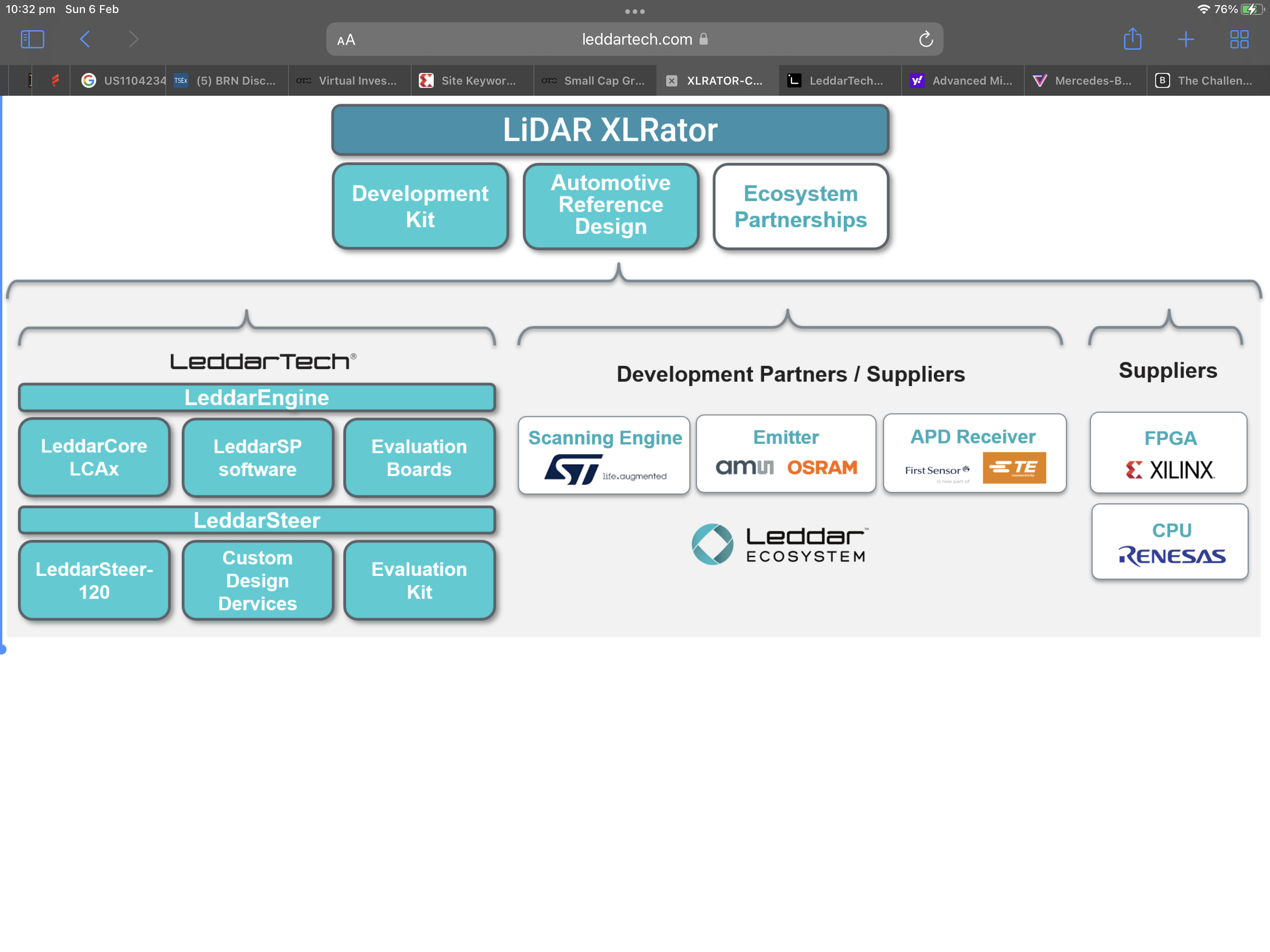Click the Leddar Ecosystem logo
1270x952 pixels.
[x=780, y=544]
